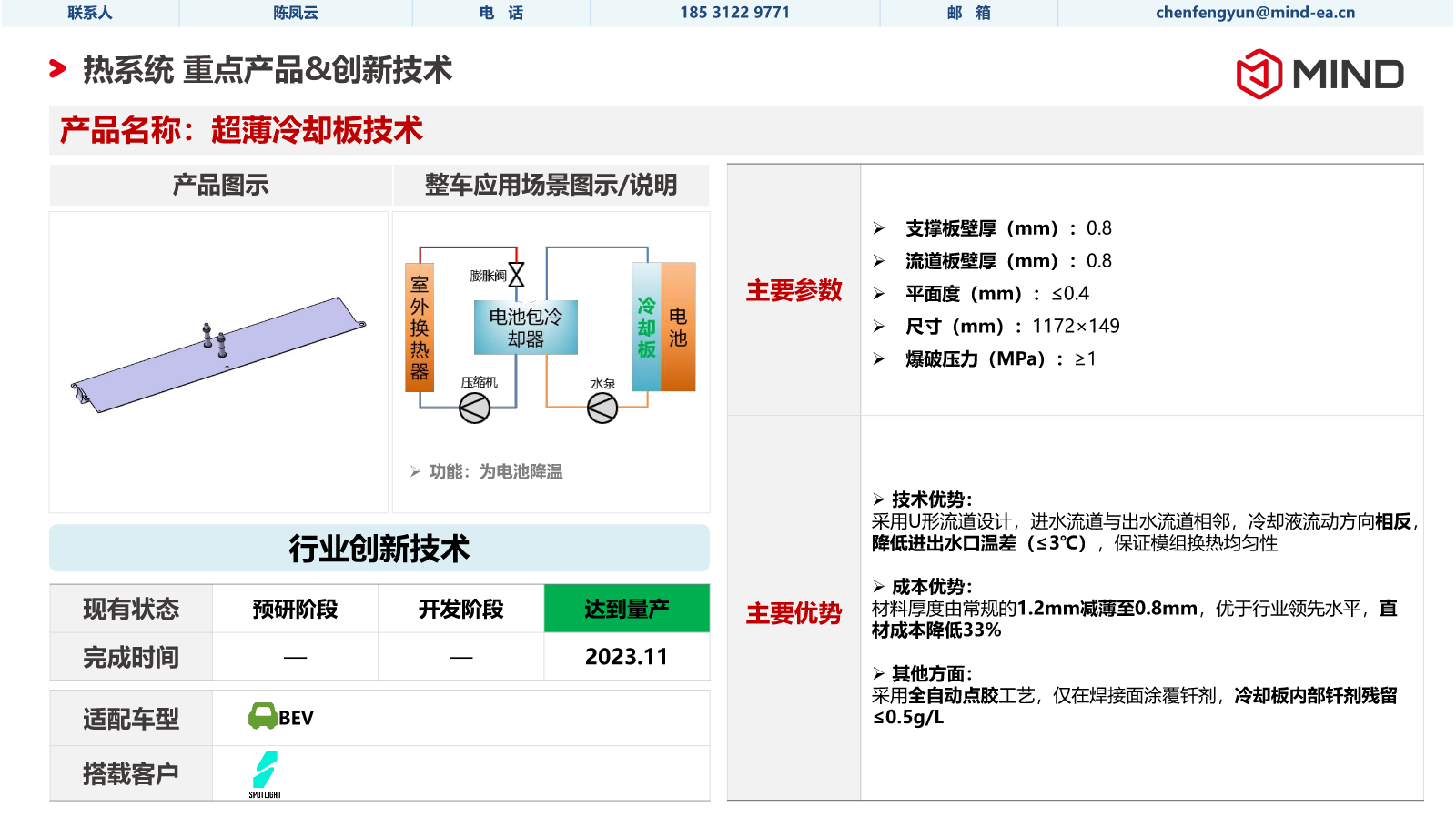Click the Spotlight customer logo
The width and height of the screenshot is (1456, 817).
coord(265,773)
